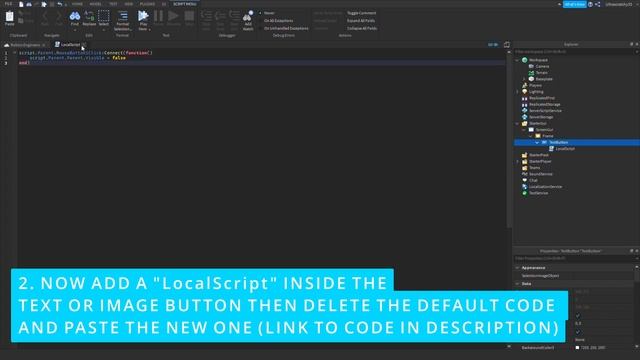Viewport: 640px width, 360px height.
Task: Click the Play Here icon
Action: pyautogui.click(x=143, y=16)
